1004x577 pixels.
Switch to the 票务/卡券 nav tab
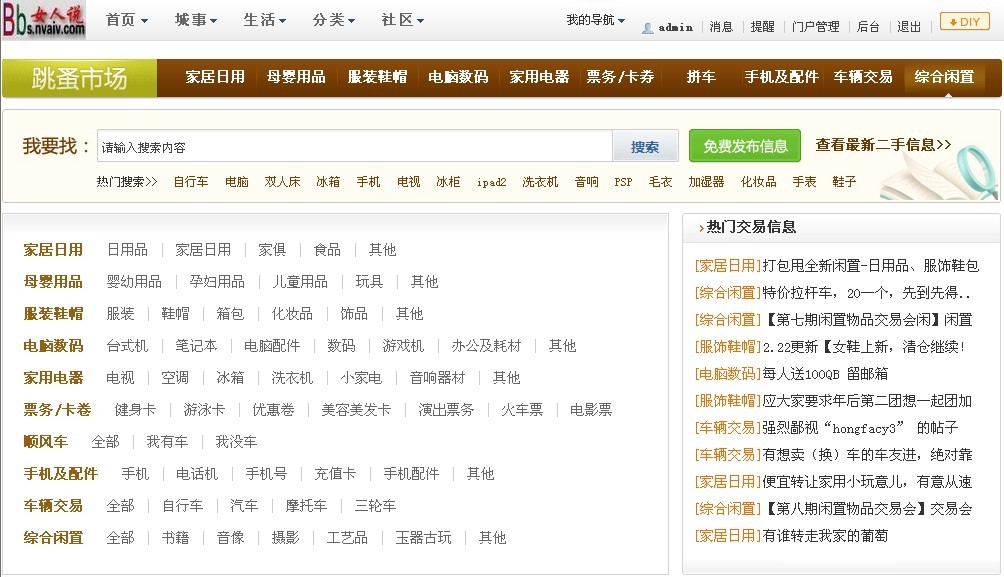(x=620, y=77)
